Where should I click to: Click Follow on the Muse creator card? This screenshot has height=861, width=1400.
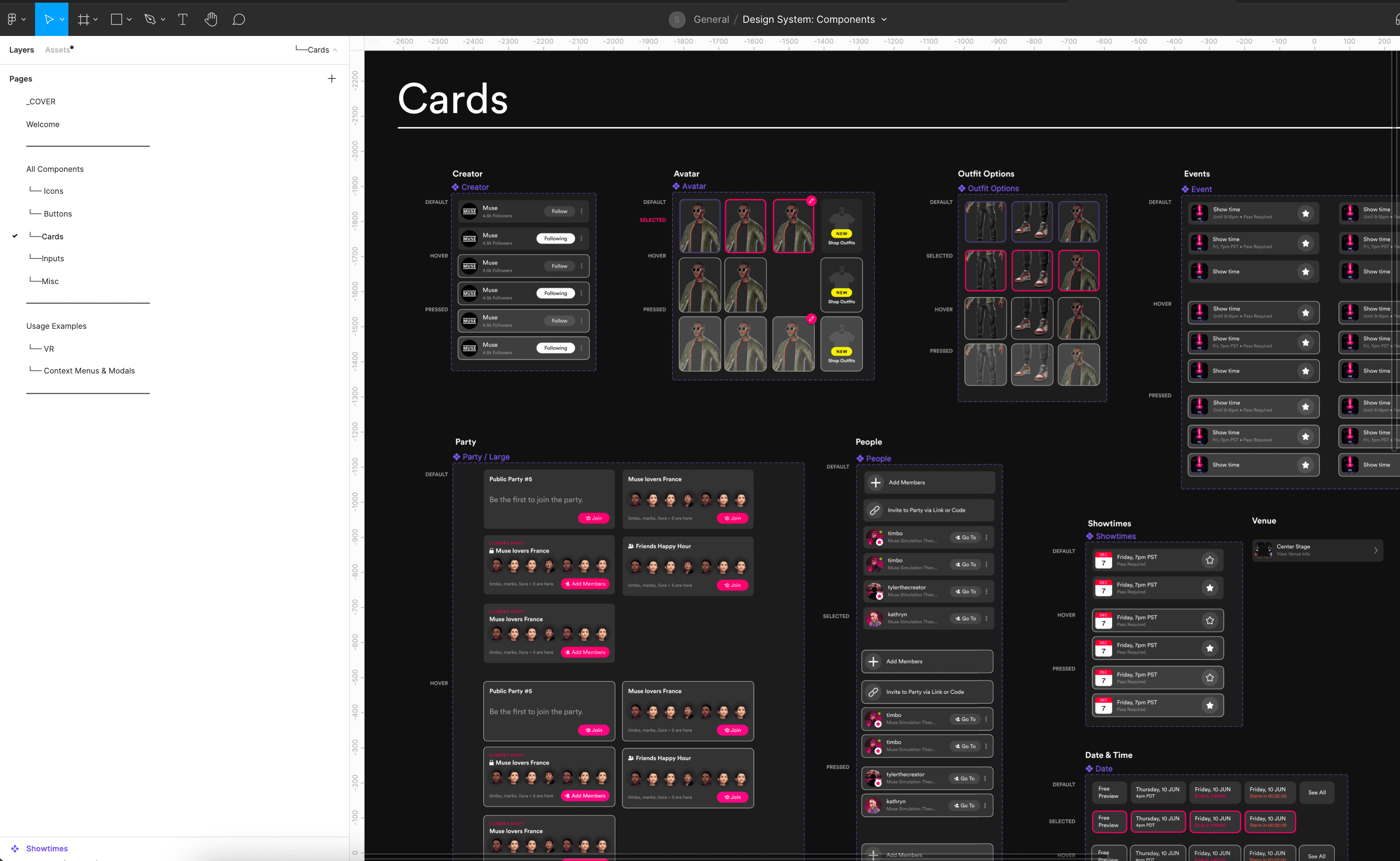click(559, 211)
